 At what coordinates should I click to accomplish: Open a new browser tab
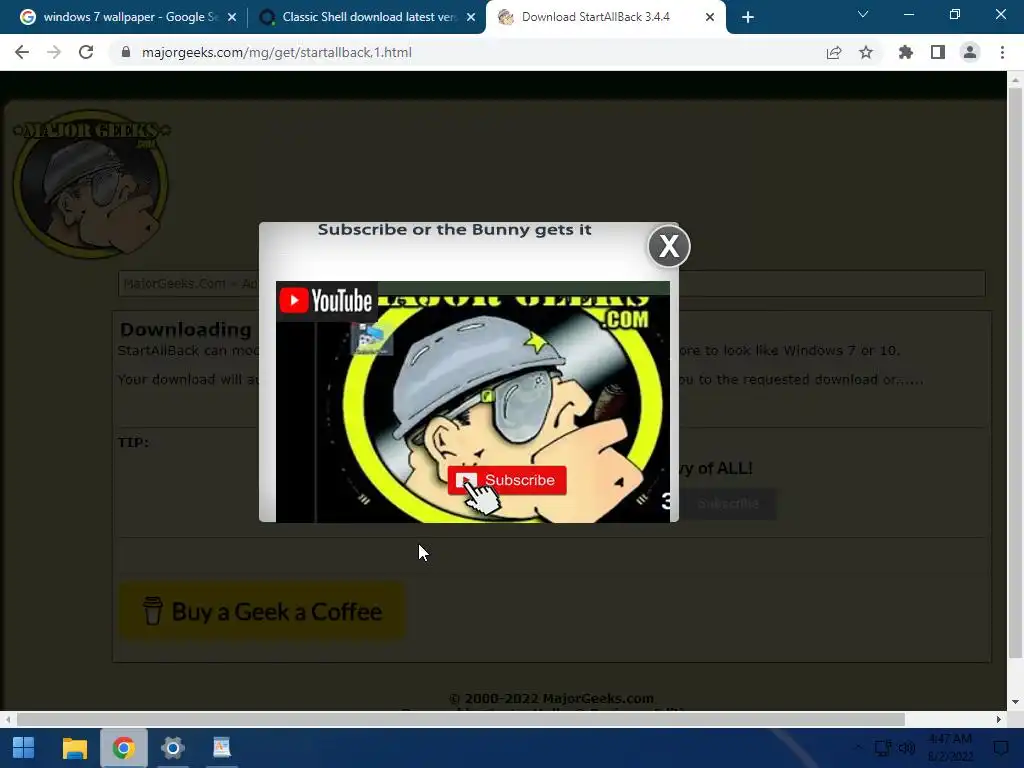click(748, 18)
